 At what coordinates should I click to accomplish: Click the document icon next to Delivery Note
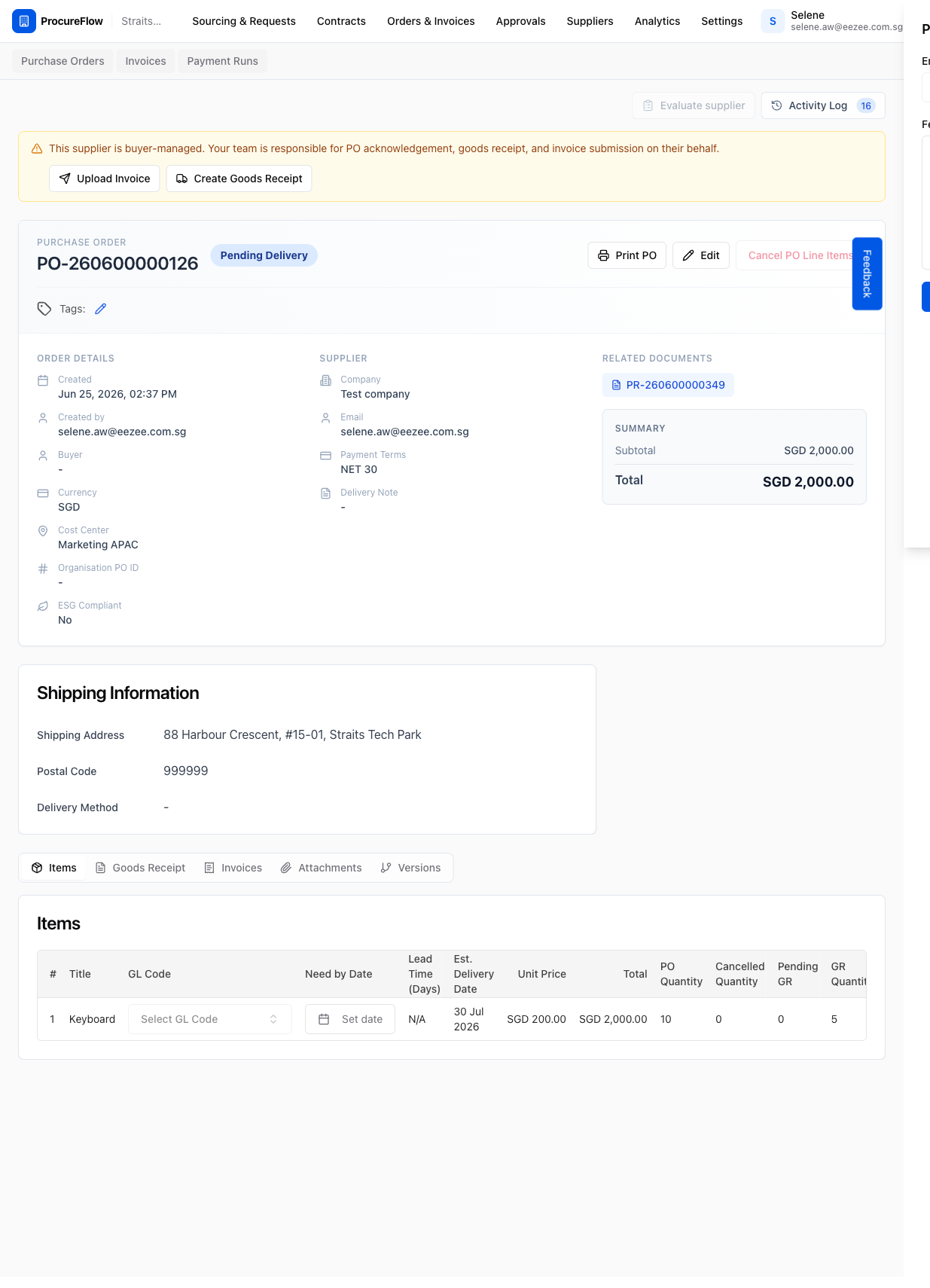pos(325,493)
